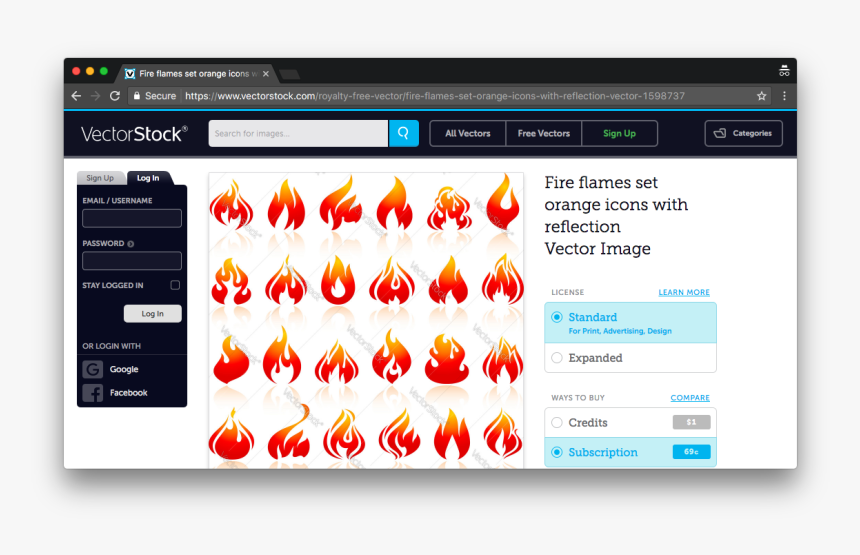This screenshot has width=860, height=555.
Task: Tick the Stay Logged In checkbox
Action: click(175, 285)
